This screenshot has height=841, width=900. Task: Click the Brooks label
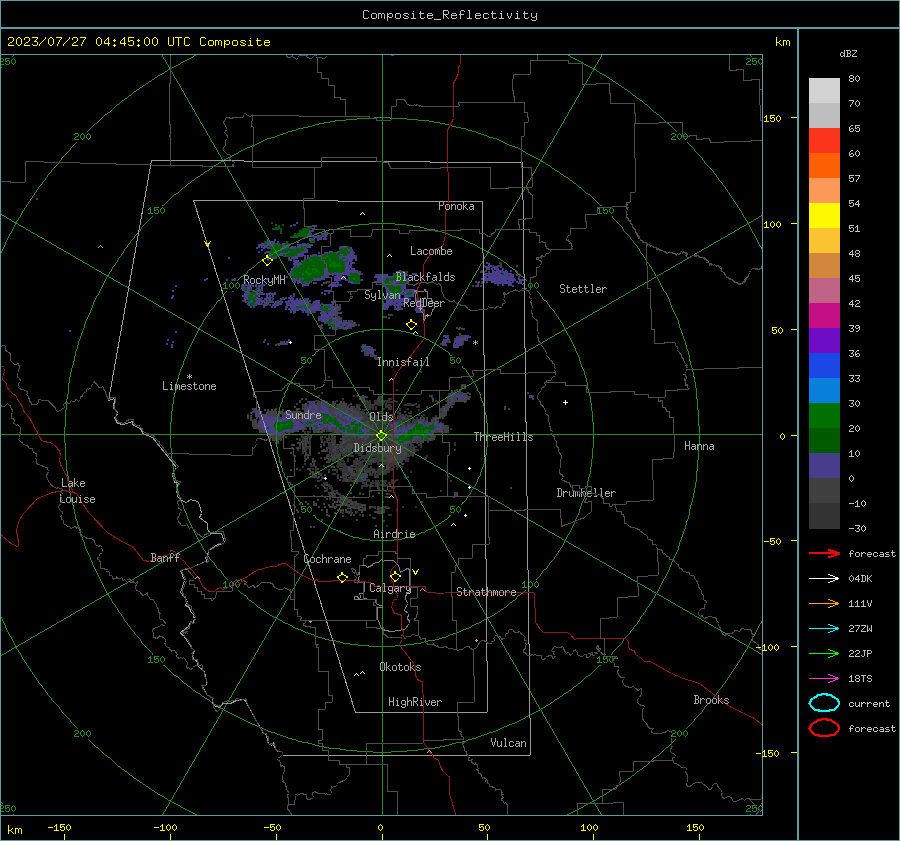(711, 700)
